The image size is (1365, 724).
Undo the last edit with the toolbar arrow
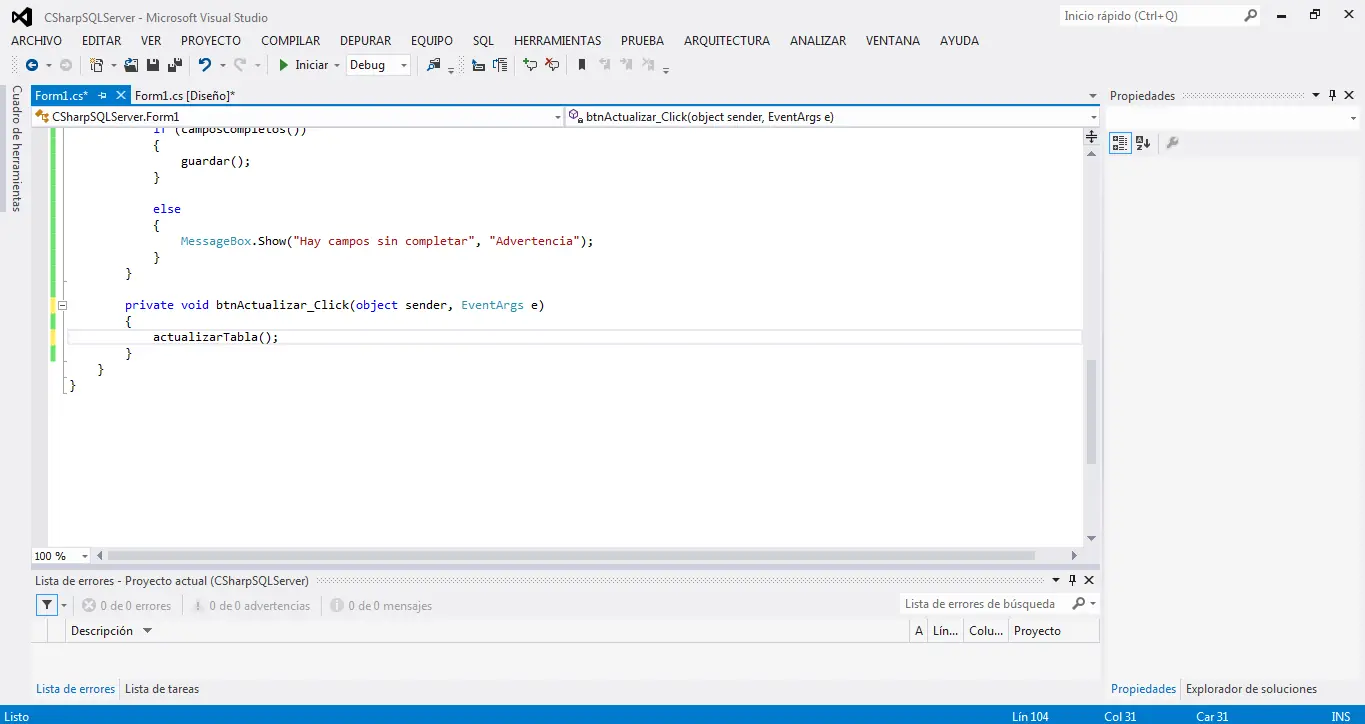point(204,65)
